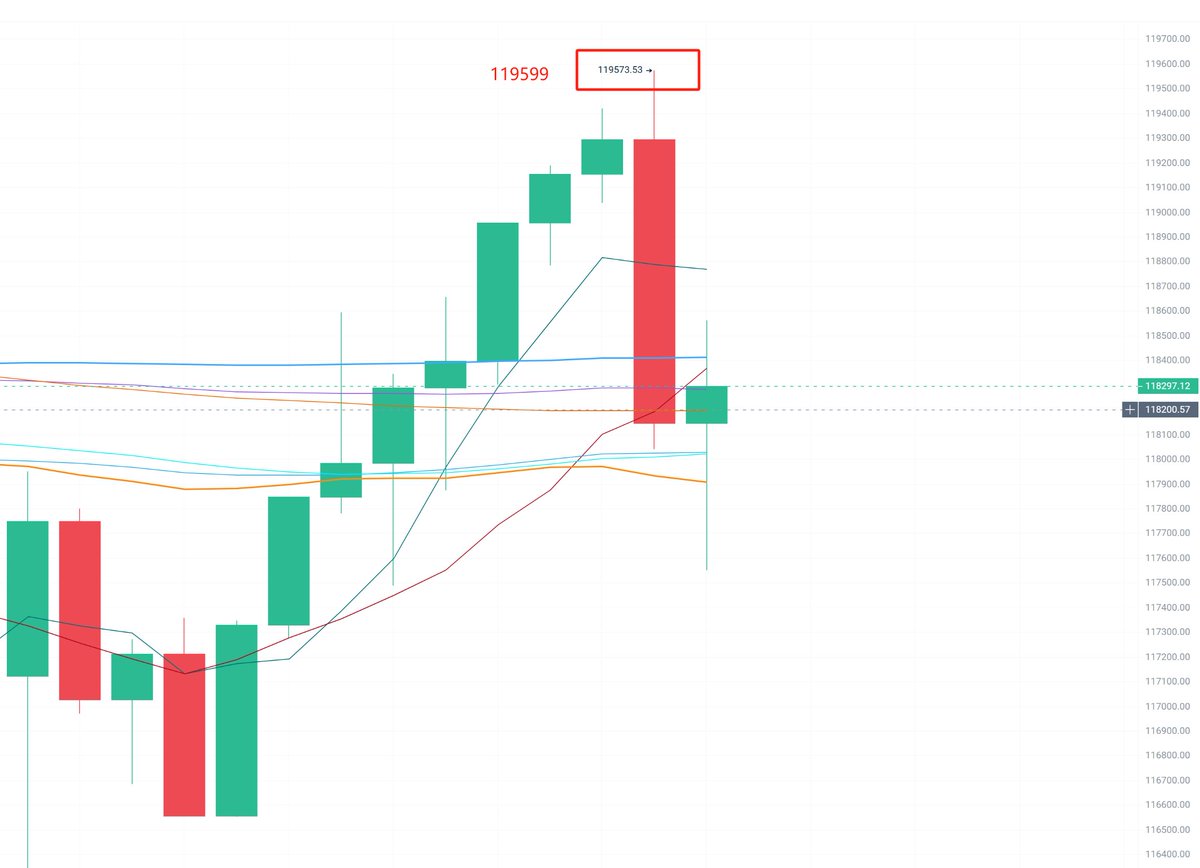Click the 118000.00 price axis label

point(1167,459)
